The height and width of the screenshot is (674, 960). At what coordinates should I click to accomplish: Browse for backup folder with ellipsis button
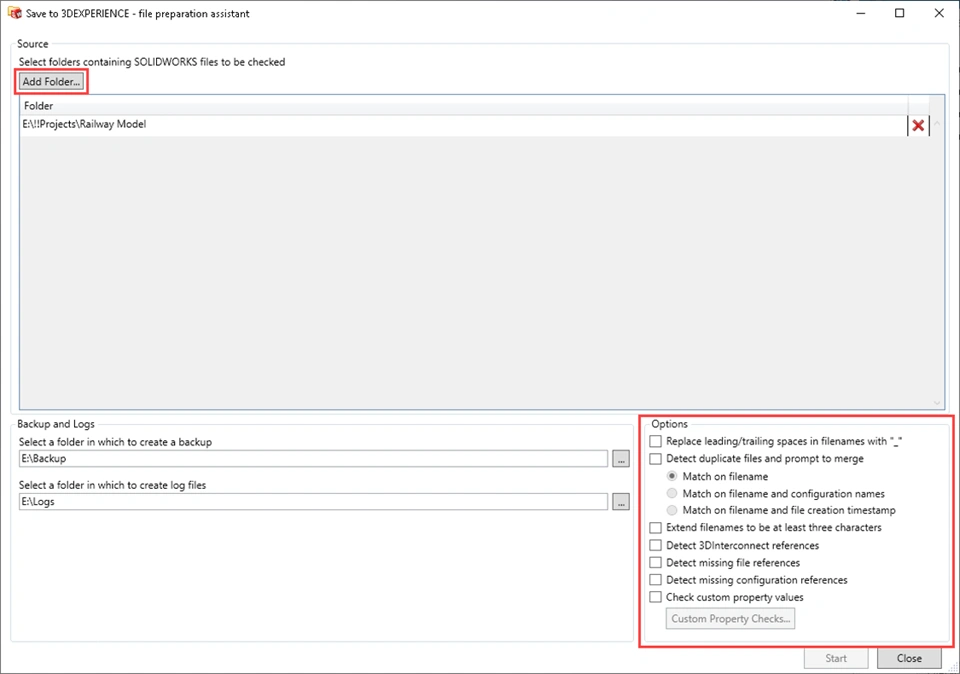pyautogui.click(x=621, y=459)
